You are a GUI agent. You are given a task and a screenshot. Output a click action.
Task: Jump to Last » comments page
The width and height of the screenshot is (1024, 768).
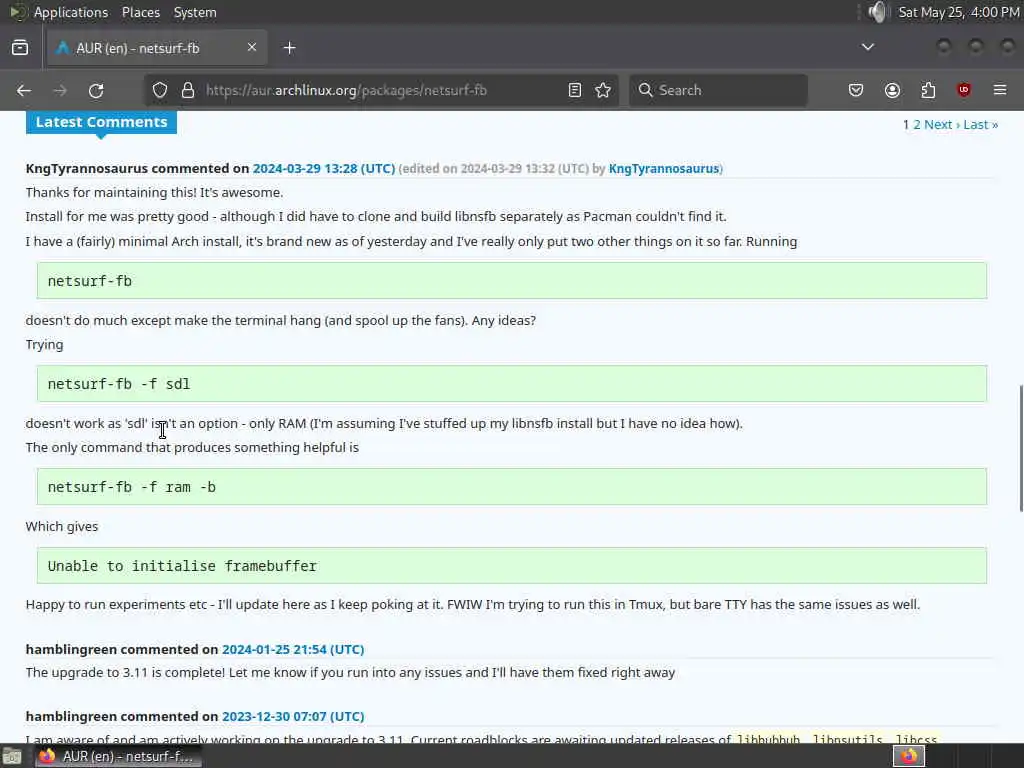981,125
